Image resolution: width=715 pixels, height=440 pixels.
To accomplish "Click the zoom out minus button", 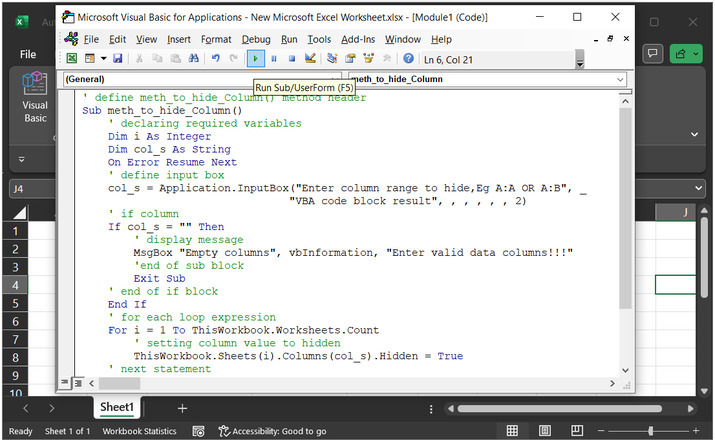I will [x=601, y=430].
